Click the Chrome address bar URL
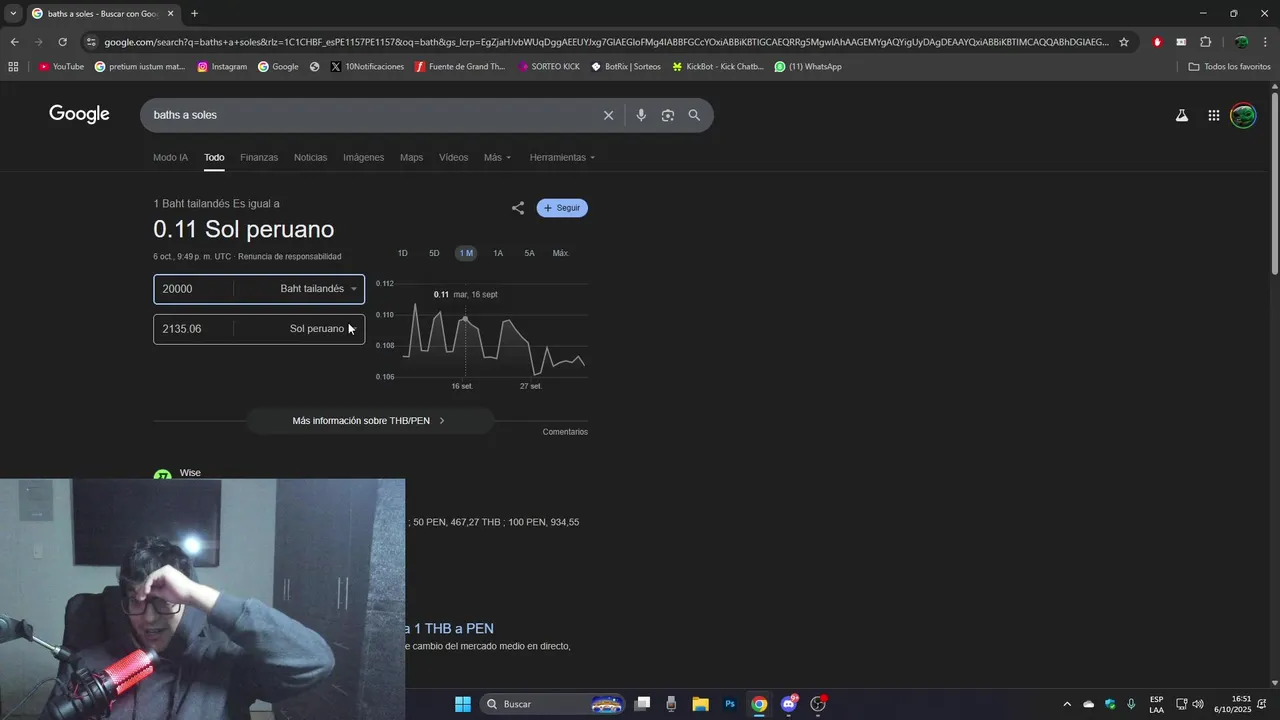This screenshot has width=1280, height=720. click(x=606, y=42)
